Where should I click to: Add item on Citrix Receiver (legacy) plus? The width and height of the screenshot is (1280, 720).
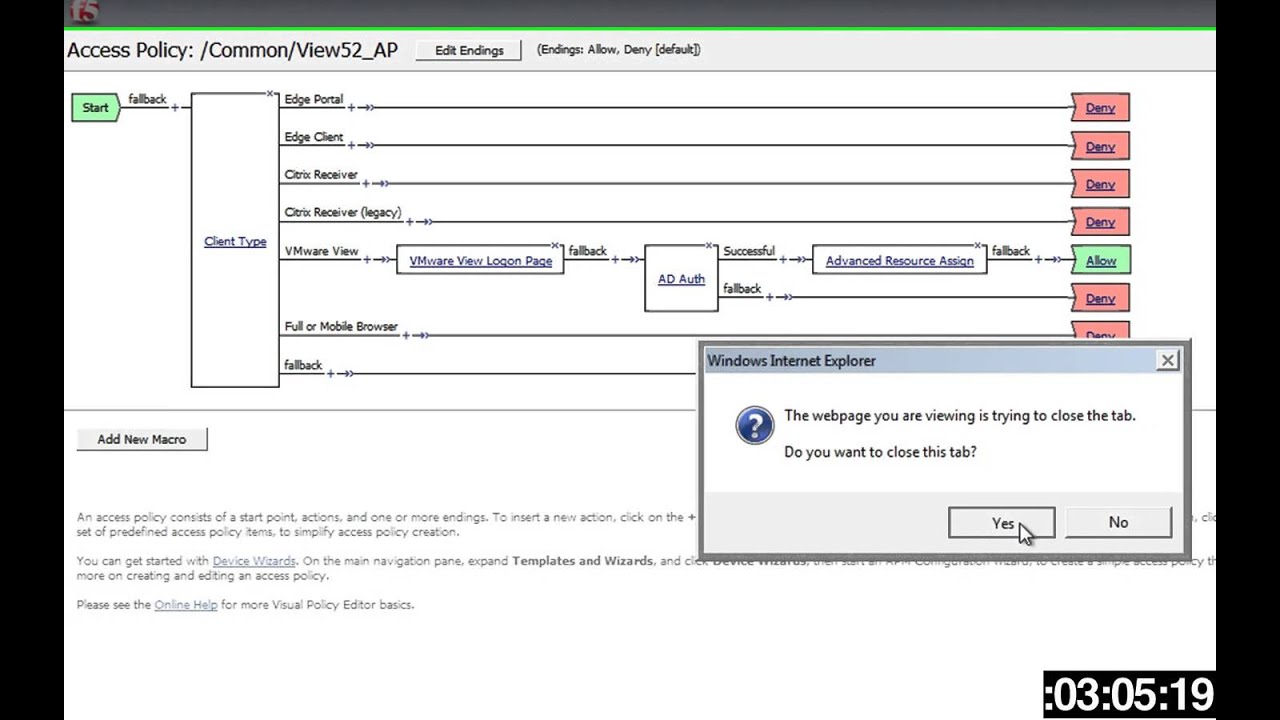(x=409, y=221)
